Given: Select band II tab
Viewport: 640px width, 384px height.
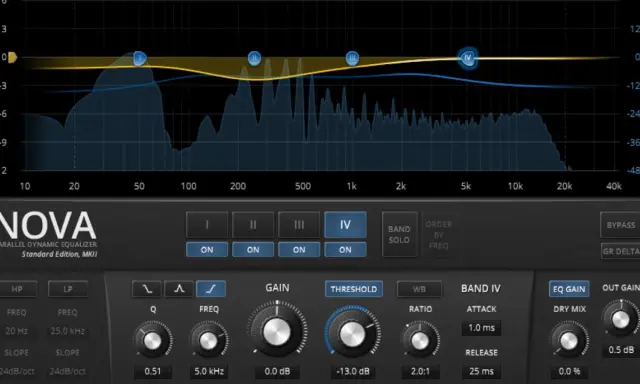Looking at the screenshot, I should [253, 224].
